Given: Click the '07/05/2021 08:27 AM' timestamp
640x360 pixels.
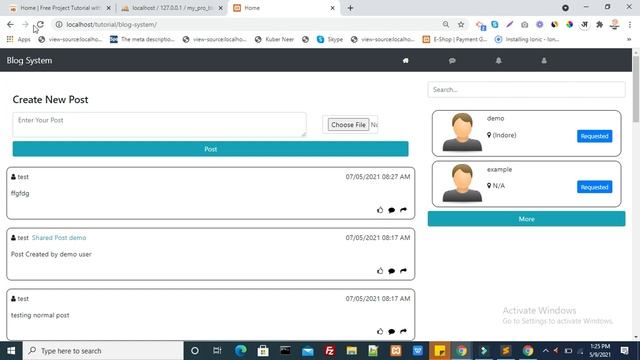Looking at the screenshot, I should (x=378, y=177).
